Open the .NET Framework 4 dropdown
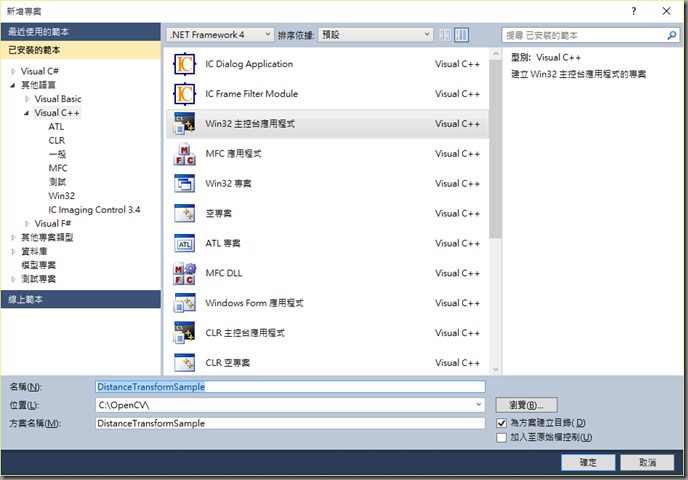 pyautogui.click(x=220, y=35)
